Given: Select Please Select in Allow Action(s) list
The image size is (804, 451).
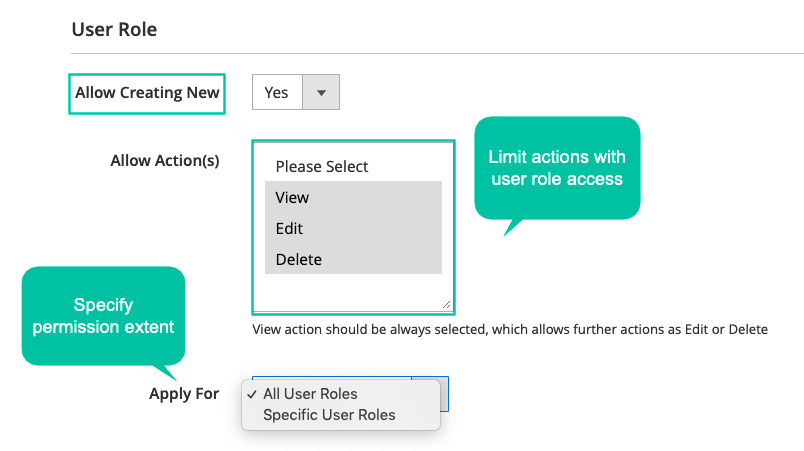Looking at the screenshot, I should [353, 166].
